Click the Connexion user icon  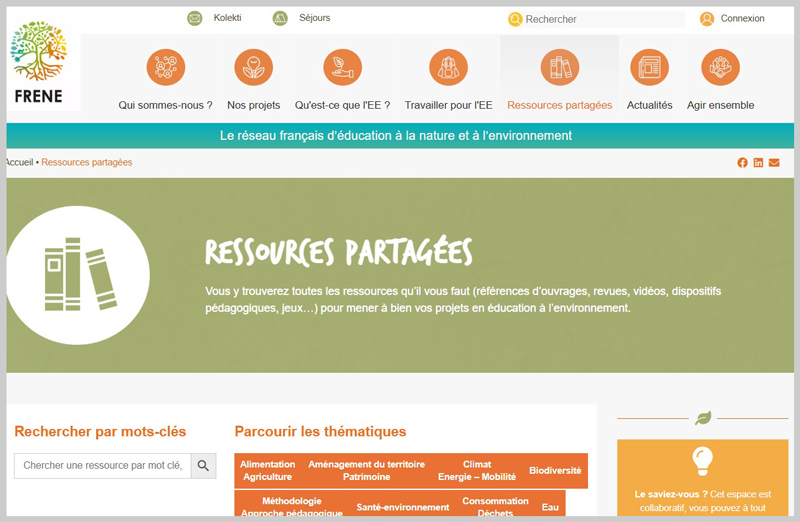click(x=707, y=19)
